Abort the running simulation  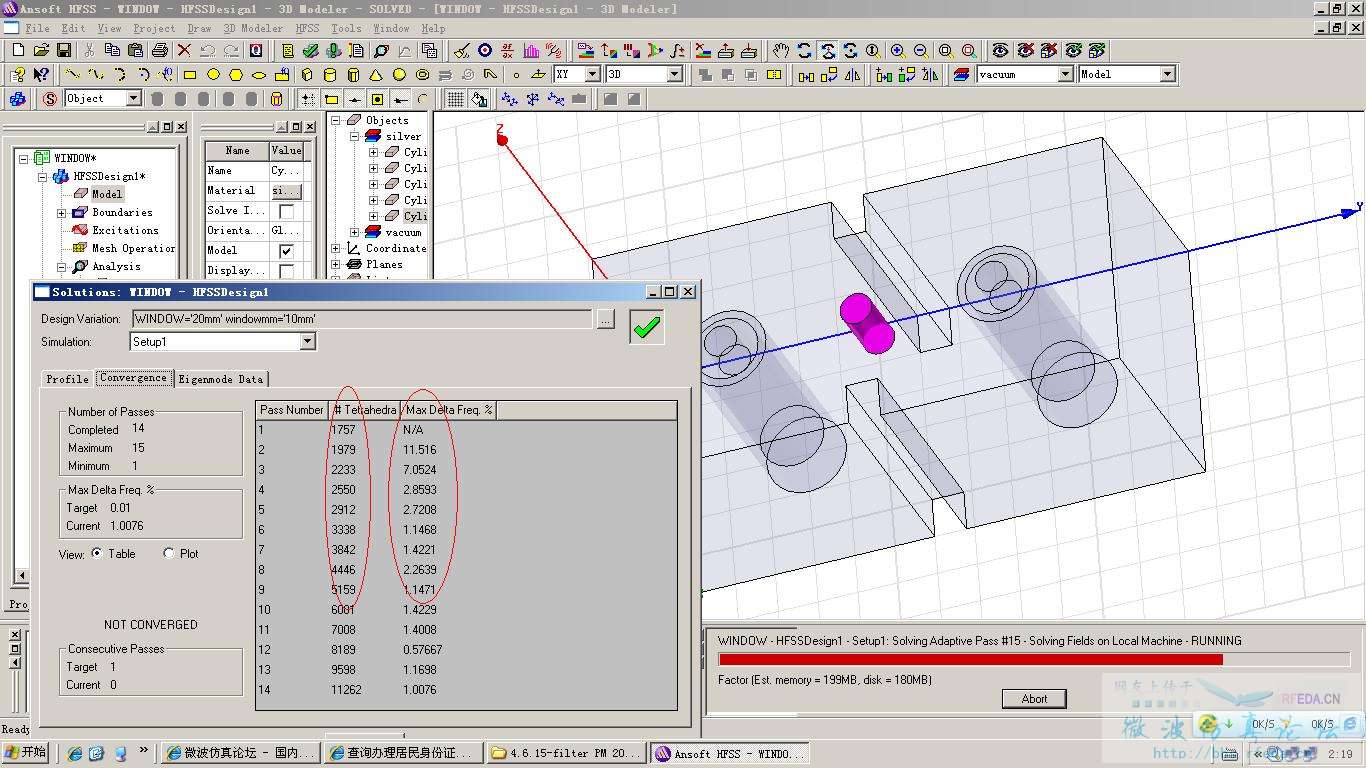(1035, 699)
